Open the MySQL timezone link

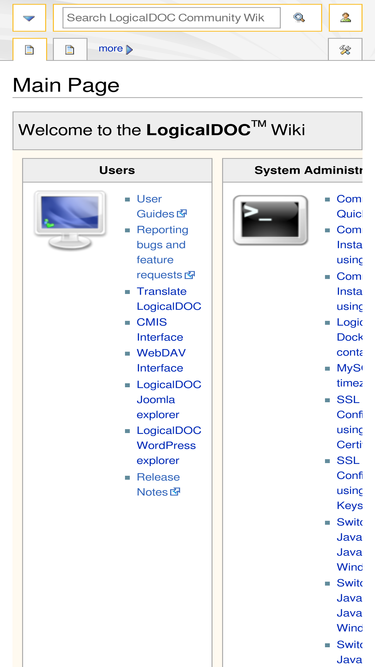click(349, 376)
